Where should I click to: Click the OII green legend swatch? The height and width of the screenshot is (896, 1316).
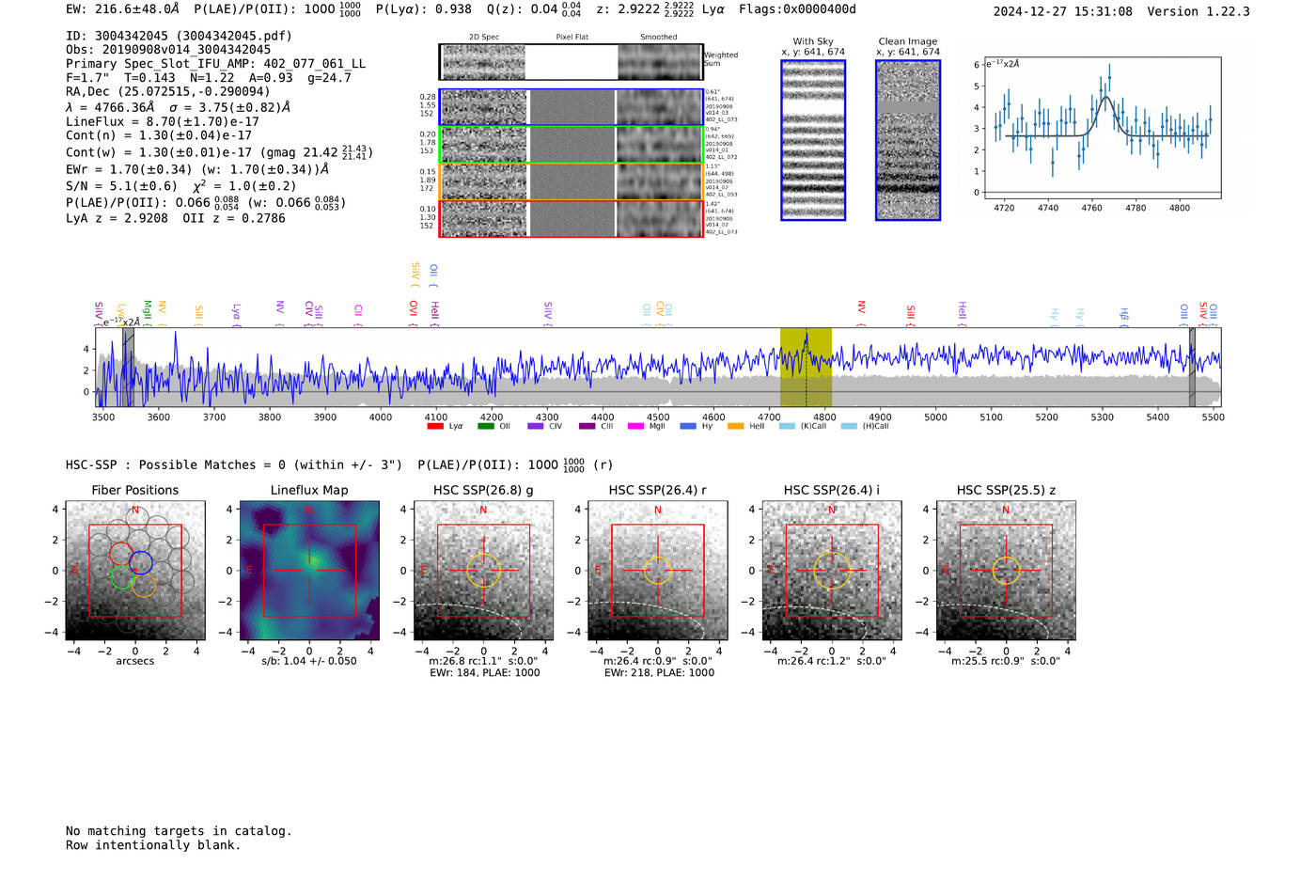click(486, 426)
